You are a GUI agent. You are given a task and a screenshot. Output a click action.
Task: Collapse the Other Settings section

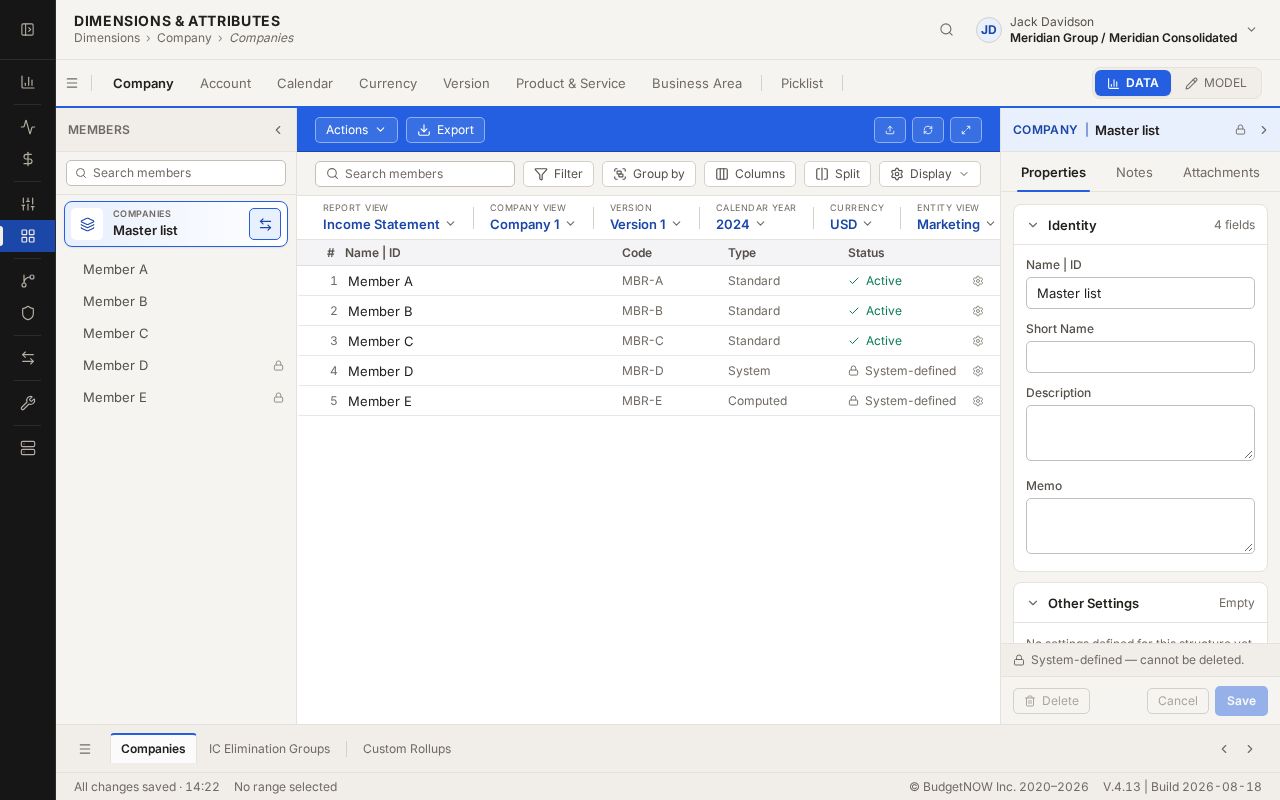pyautogui.click(x=1033, y=603)
